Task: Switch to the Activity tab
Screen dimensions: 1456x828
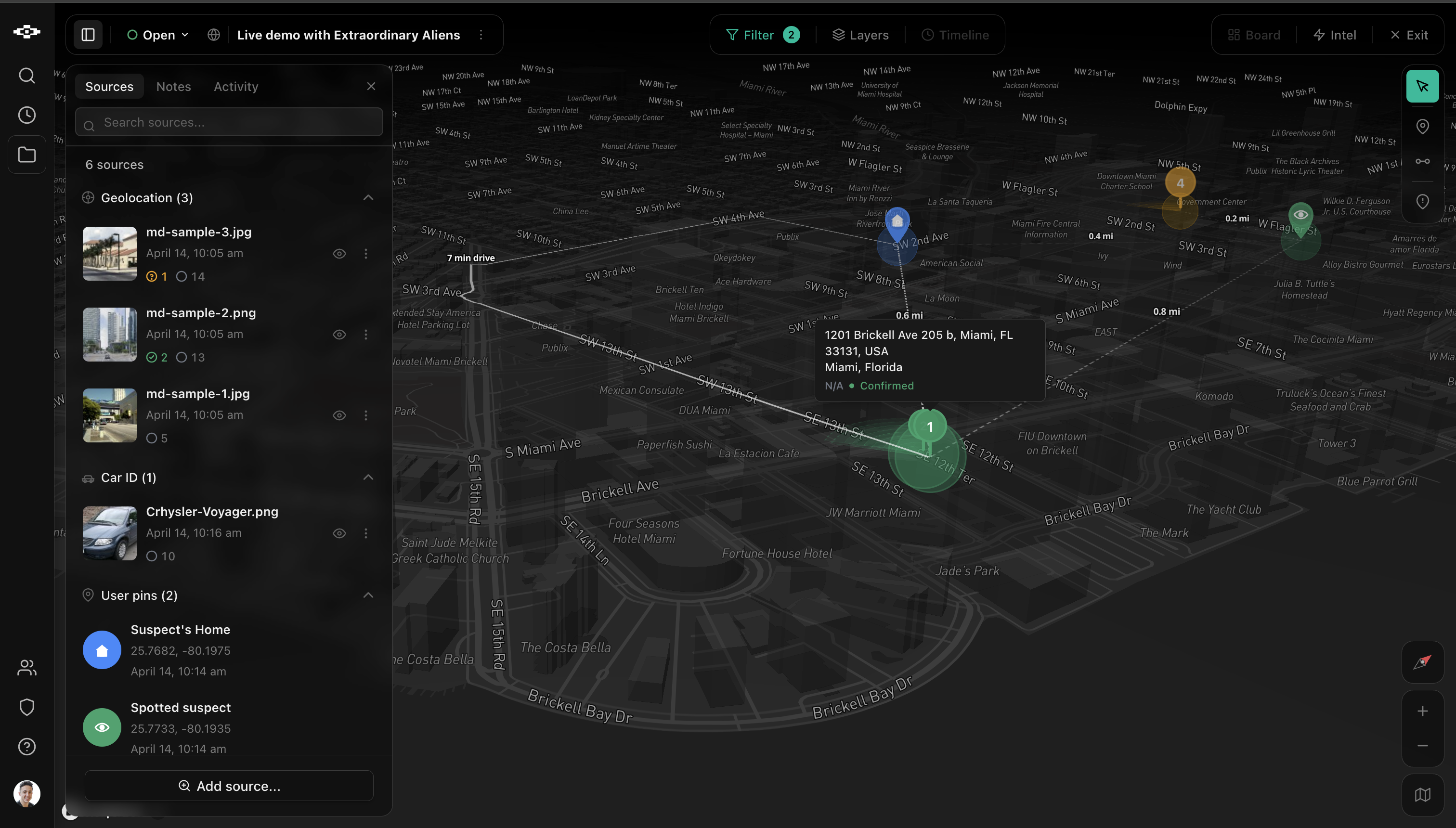Action: 236,86
